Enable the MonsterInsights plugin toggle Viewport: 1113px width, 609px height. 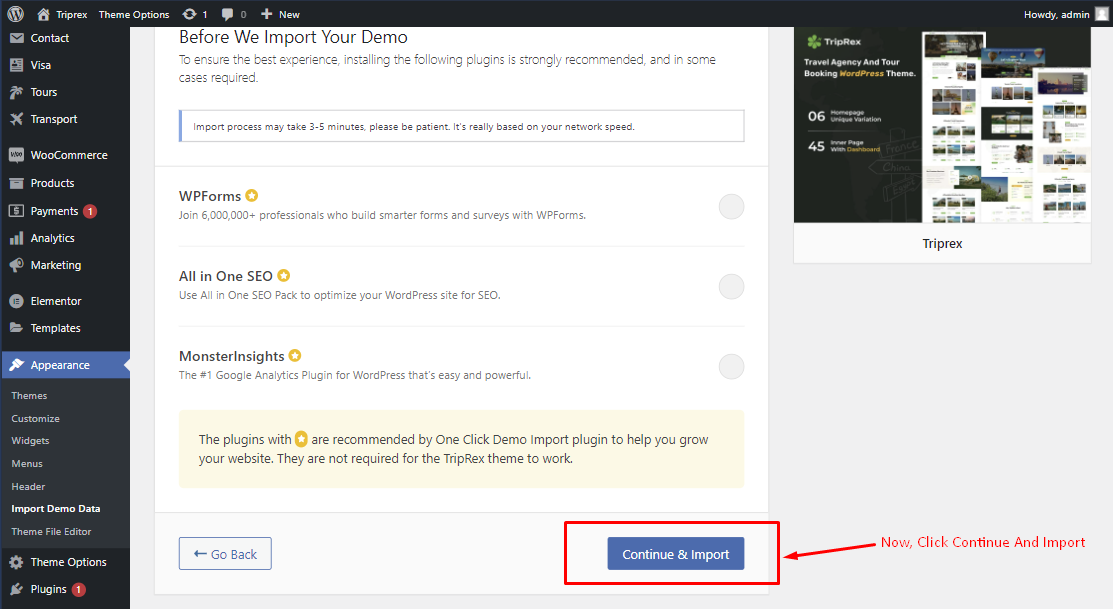pos(731,367)
